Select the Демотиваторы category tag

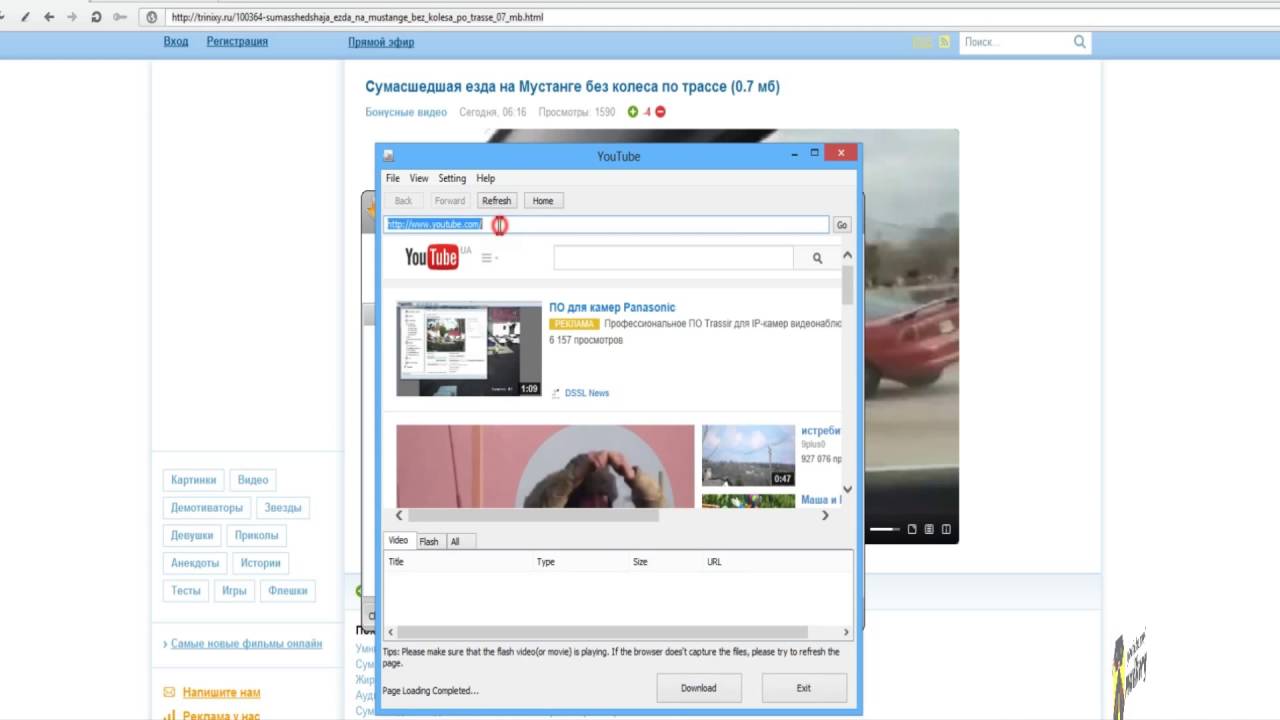click(206, 508)
